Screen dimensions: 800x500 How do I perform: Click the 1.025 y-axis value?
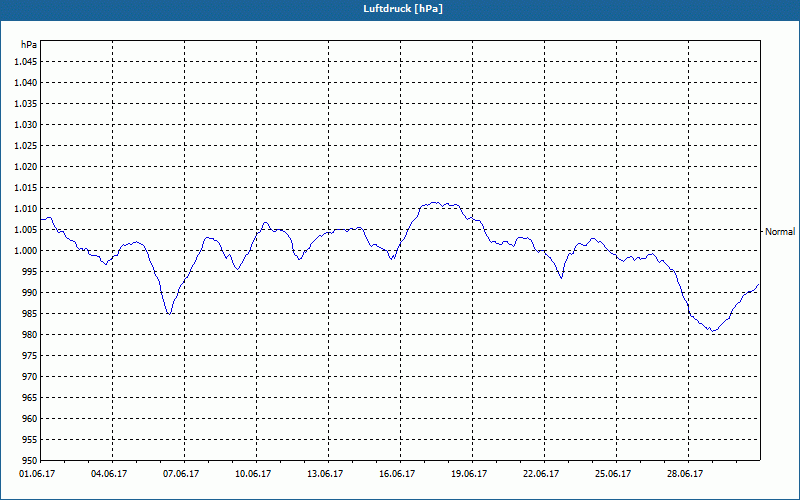[28, 145]
